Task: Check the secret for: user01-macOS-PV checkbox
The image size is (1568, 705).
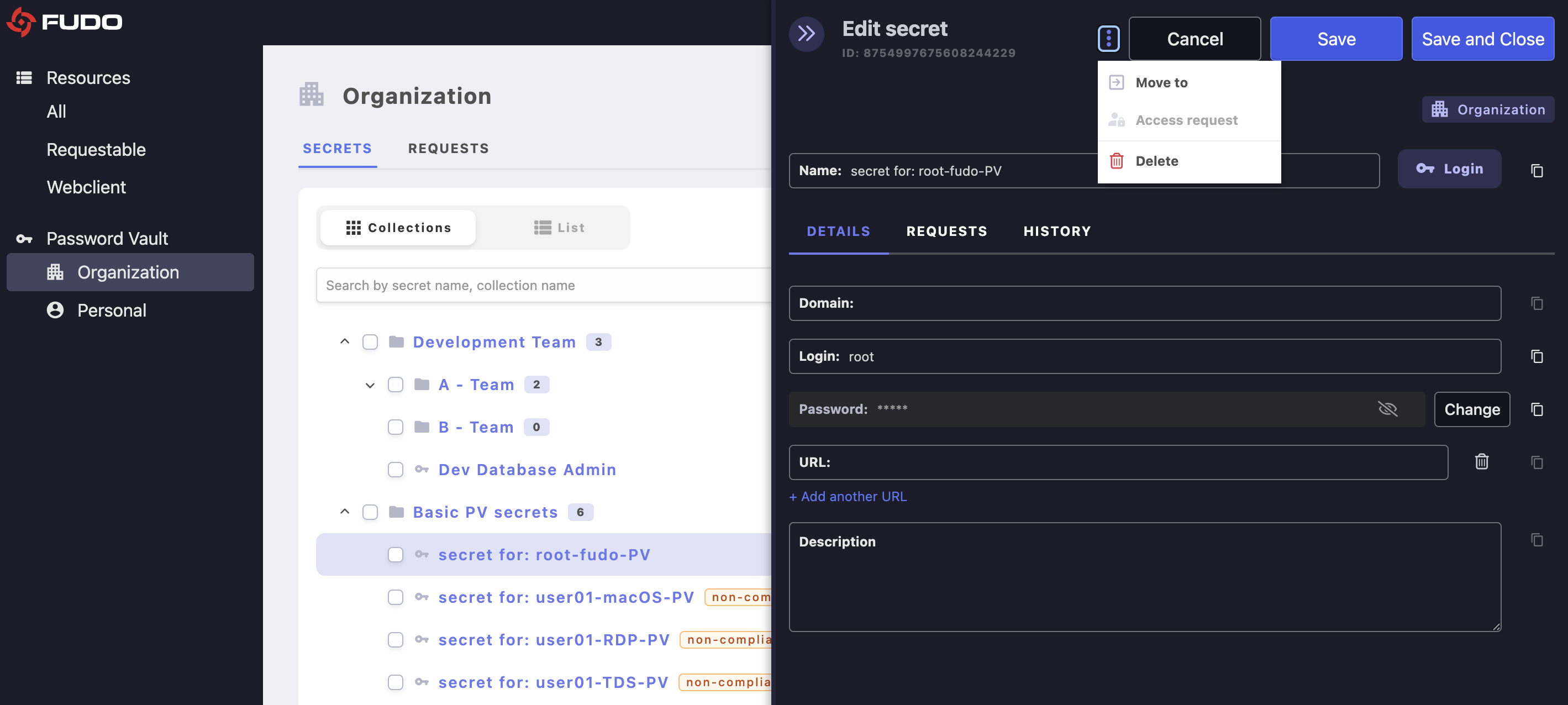Action: pyautogui.click(x=395, y=597)
